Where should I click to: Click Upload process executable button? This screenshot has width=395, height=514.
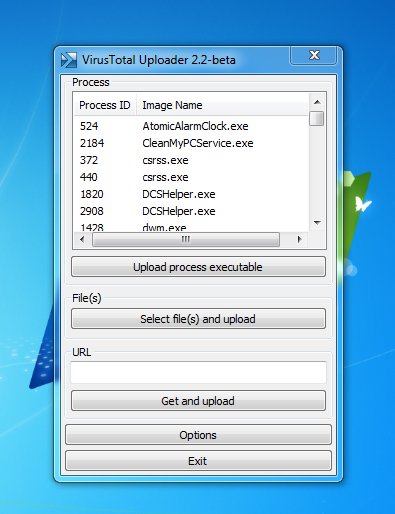198,267
